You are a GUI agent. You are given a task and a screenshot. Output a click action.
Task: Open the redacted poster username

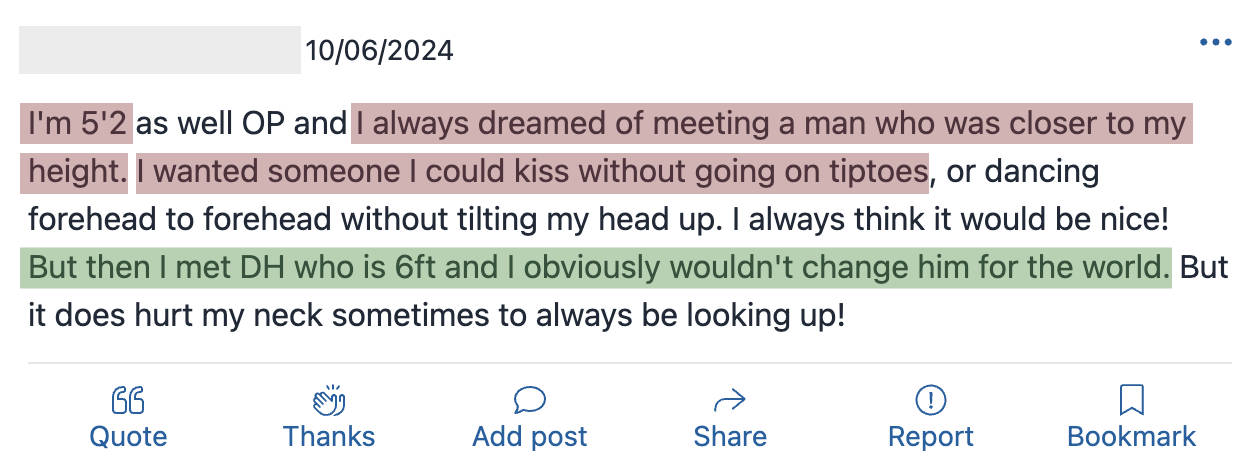(x=160, y=50)
